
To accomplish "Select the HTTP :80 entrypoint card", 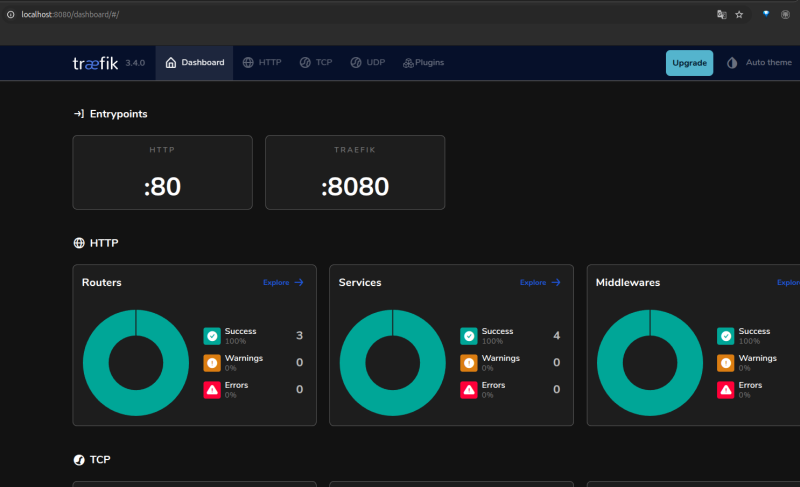I will pyautogui.click(x=162, y=172).
